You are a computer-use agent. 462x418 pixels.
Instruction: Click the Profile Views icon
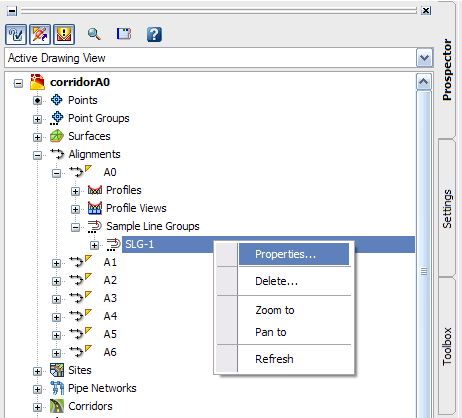tap(95, 208)
